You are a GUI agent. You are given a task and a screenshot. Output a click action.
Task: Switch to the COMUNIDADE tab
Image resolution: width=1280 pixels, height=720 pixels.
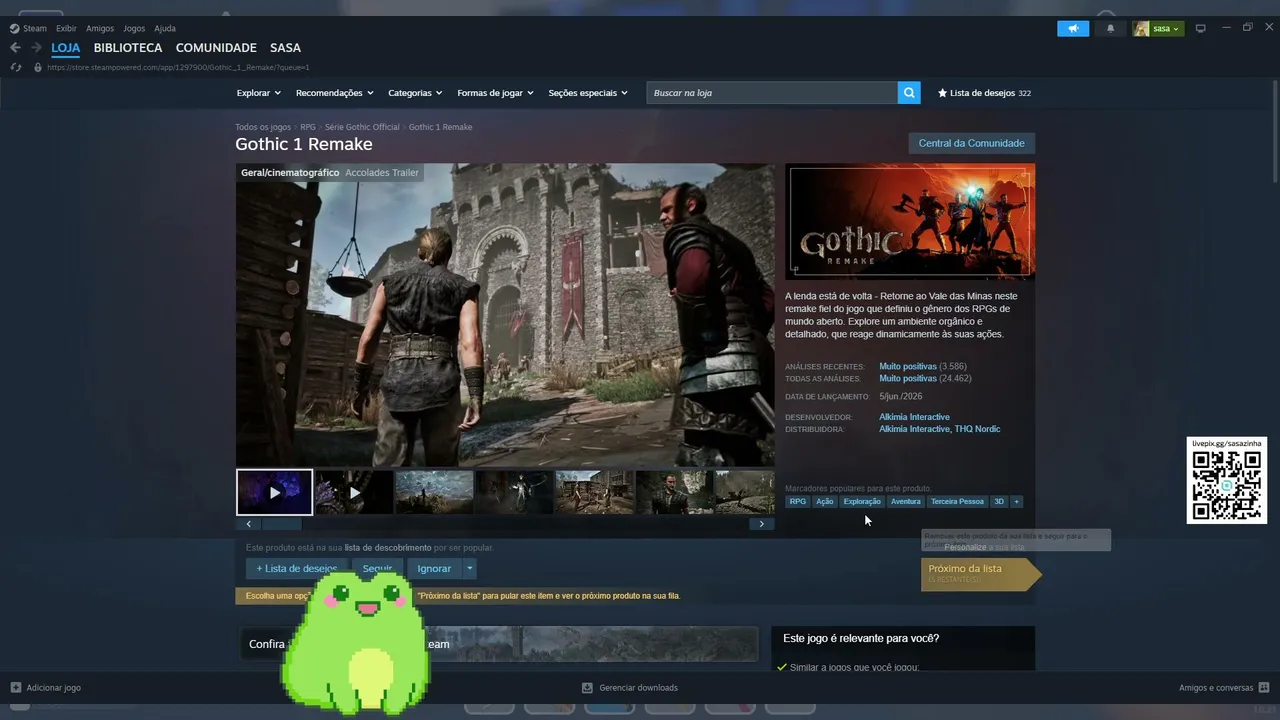[x=216, y=47]
